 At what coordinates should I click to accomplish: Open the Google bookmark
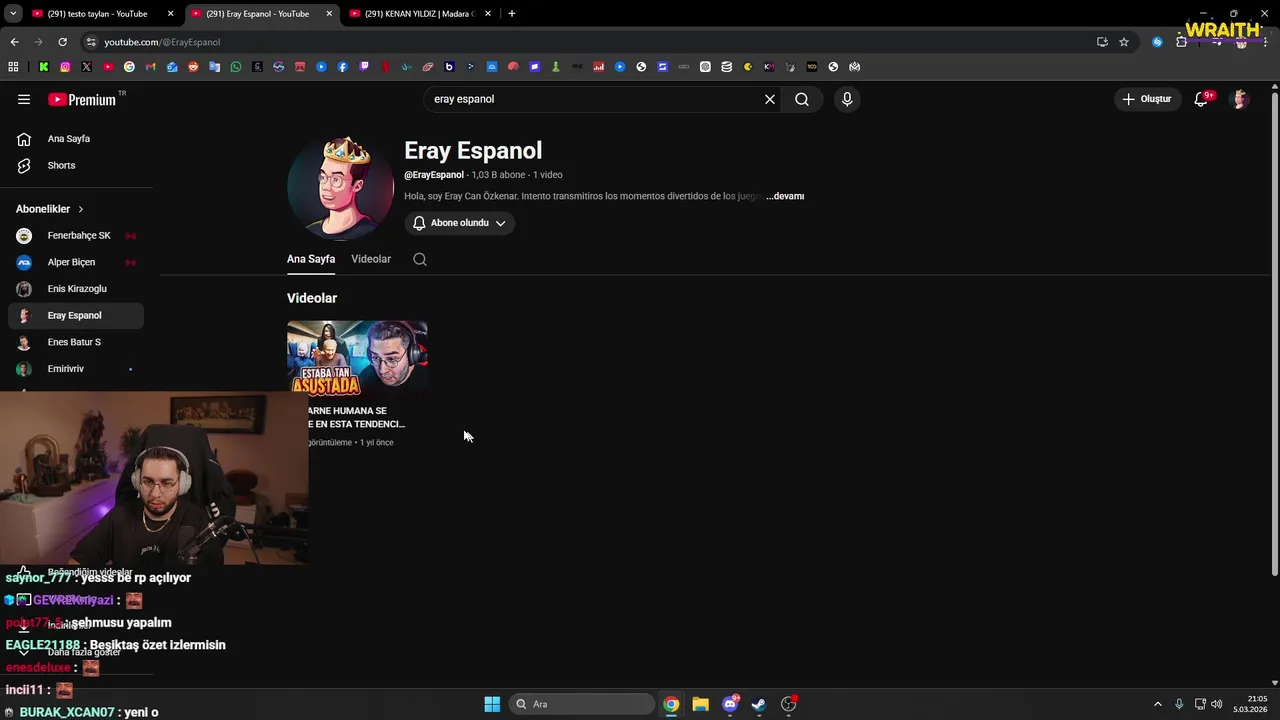129,67
